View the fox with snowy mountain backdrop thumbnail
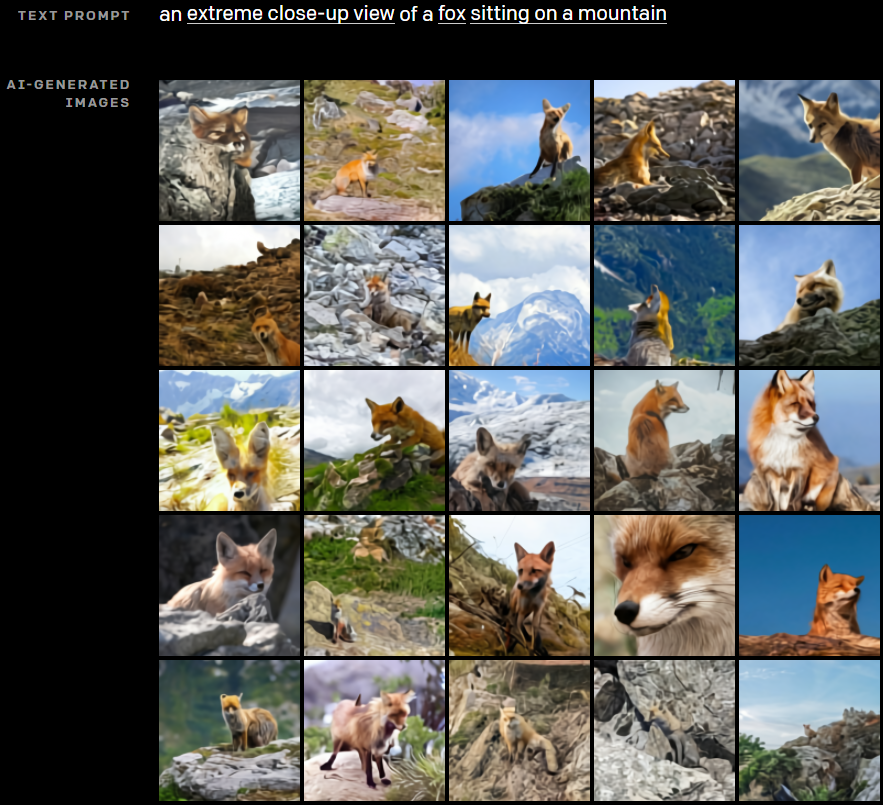This screenshot has height=805, width=883. click(x=519, y=295)
